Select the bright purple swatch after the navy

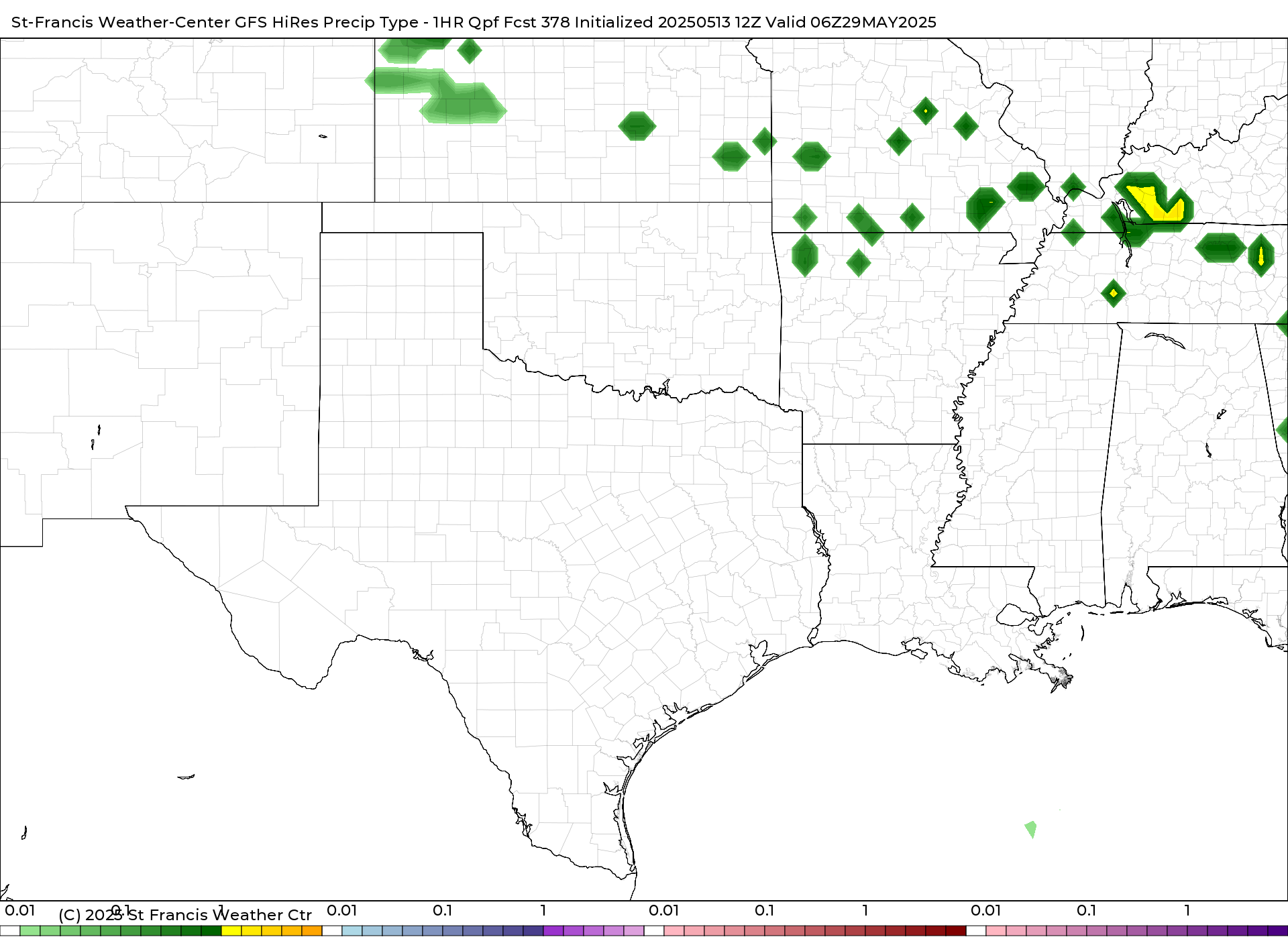[553, 931]
